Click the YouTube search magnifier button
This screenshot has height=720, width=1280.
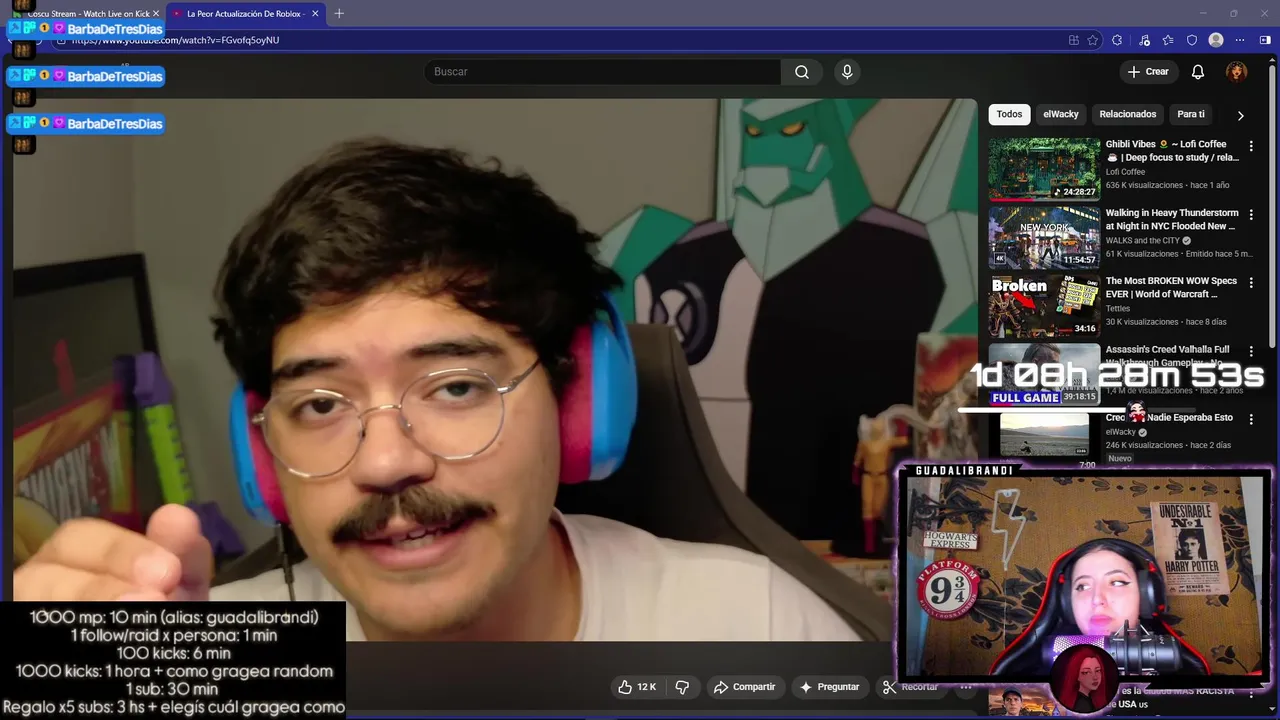[x=802, y=72]
